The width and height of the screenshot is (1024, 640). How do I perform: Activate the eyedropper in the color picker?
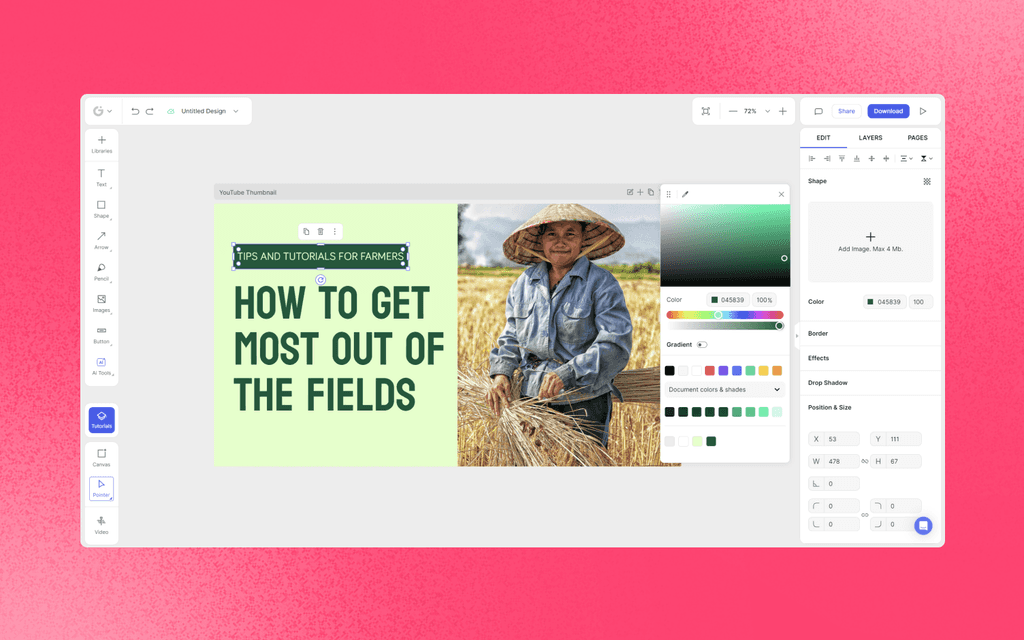(x=686, y=193)
